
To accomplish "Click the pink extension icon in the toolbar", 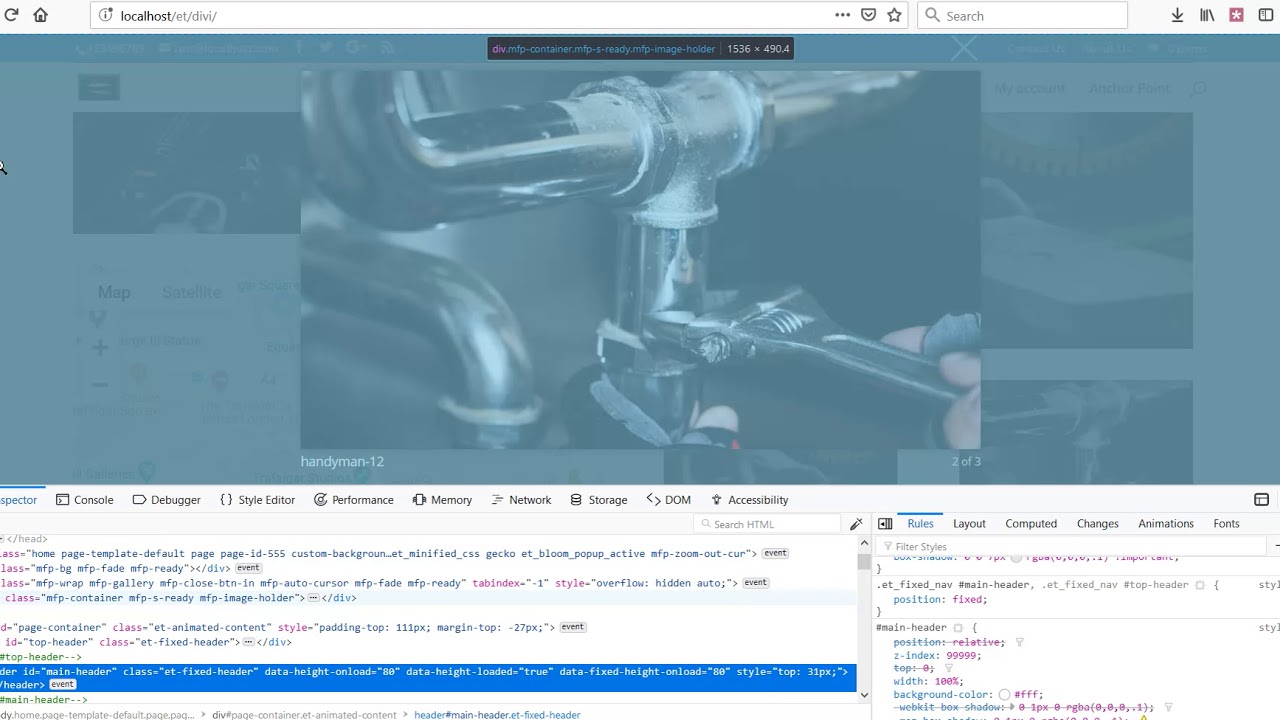I will tap(1237, 15).
